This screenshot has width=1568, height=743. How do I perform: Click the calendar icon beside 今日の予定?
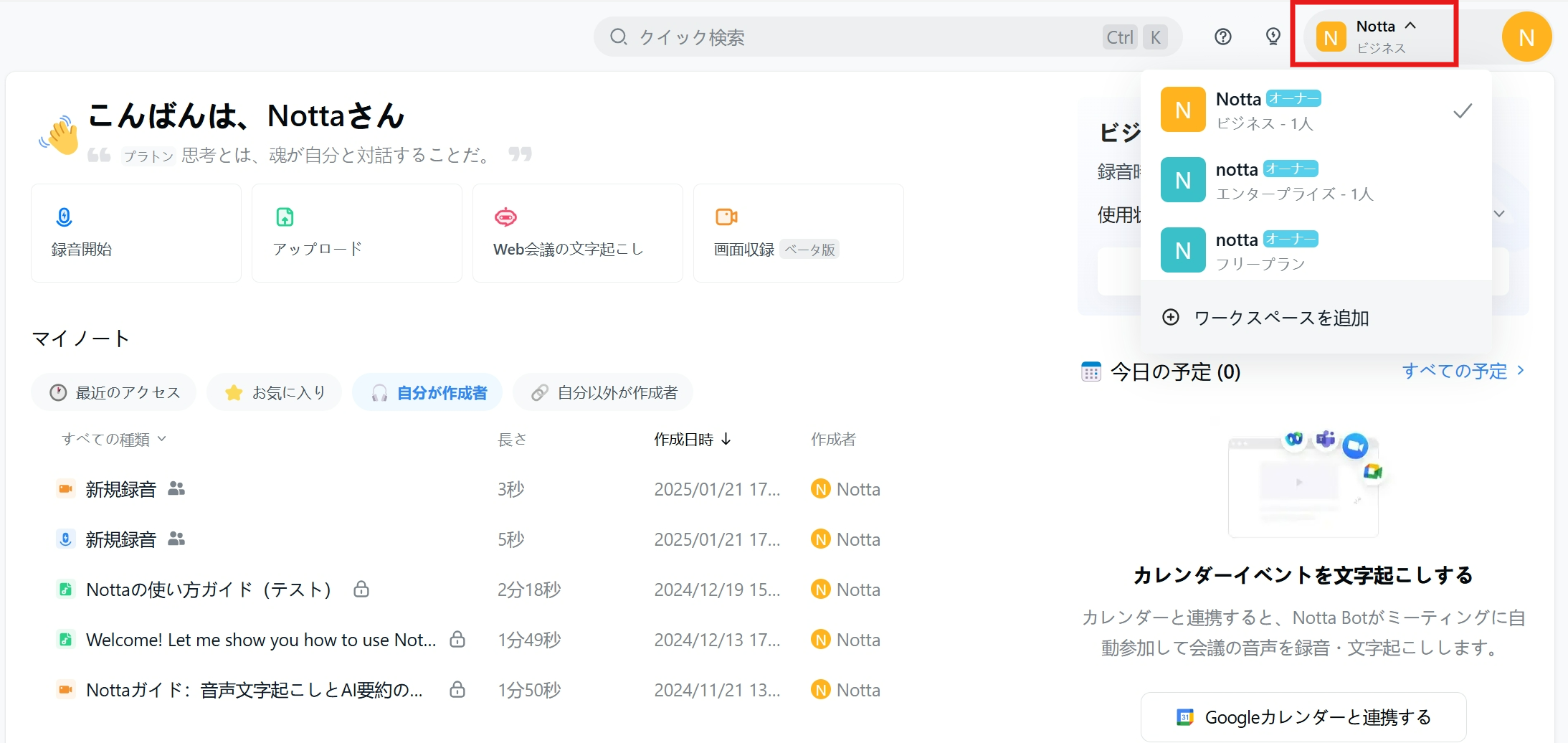(1091, 371)
